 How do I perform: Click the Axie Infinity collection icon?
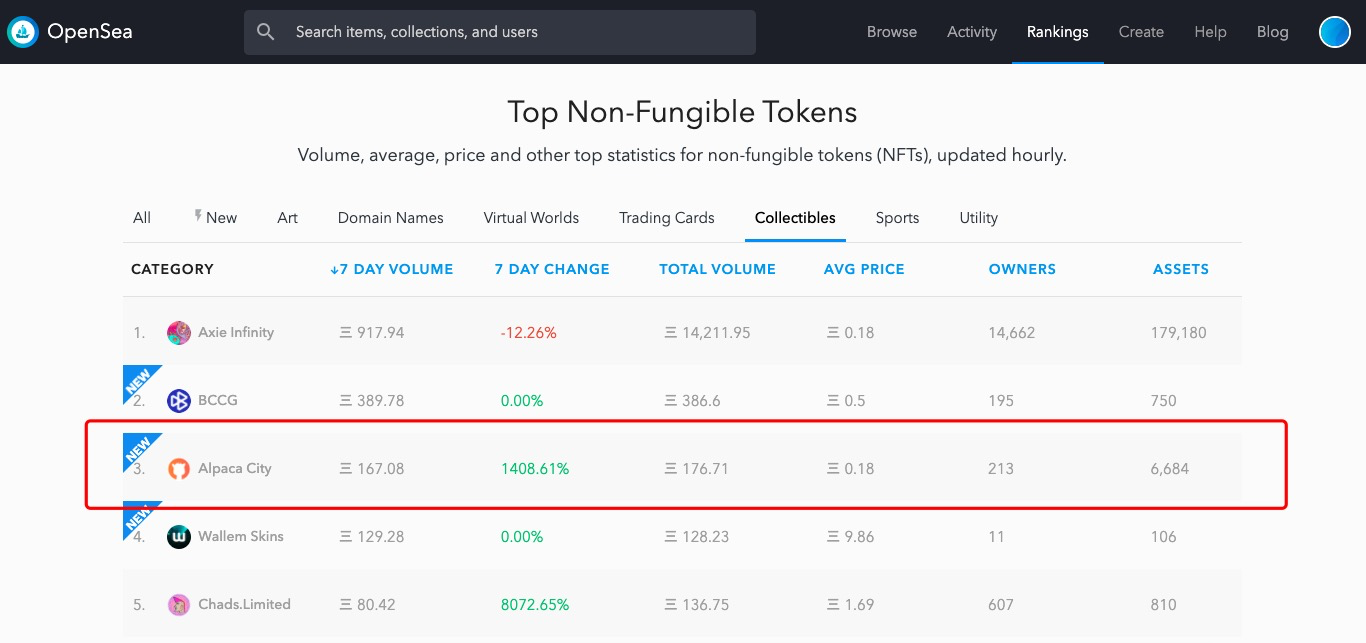179,333
